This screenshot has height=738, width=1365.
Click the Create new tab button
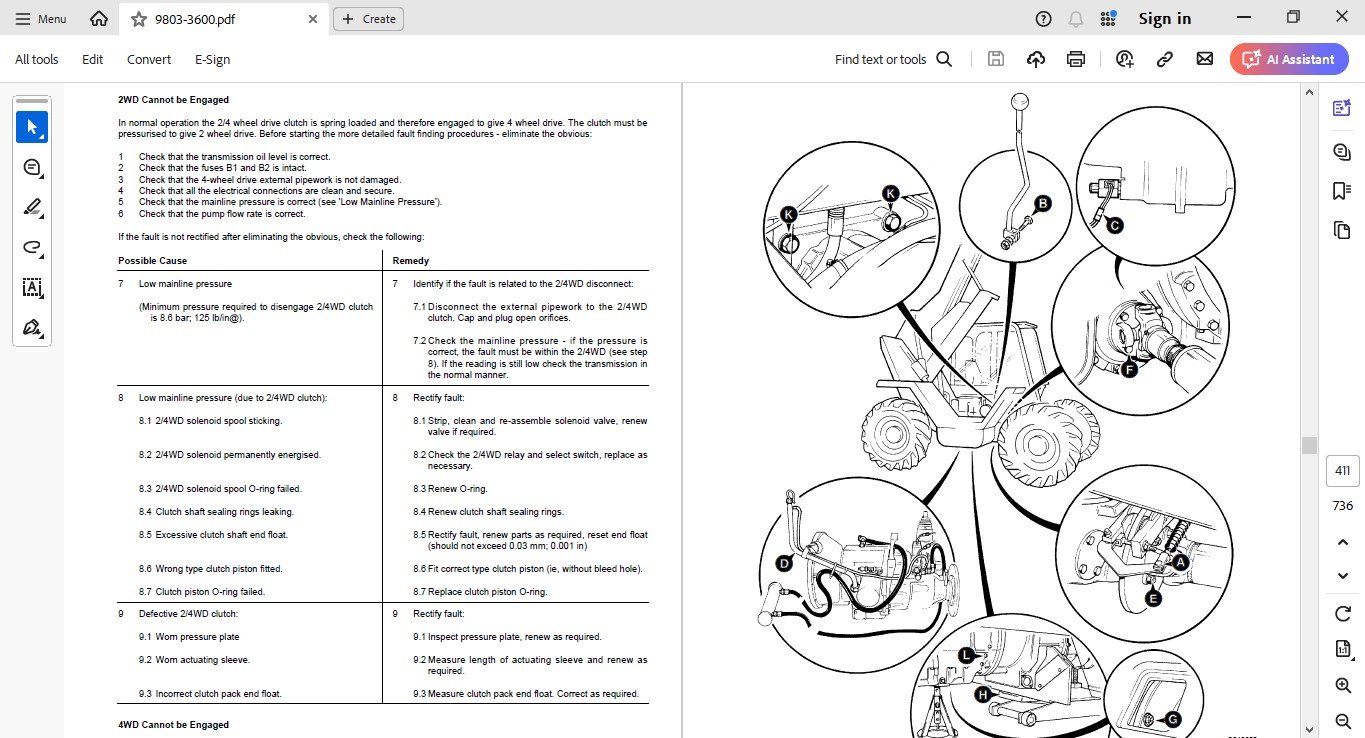coord(368,19)
